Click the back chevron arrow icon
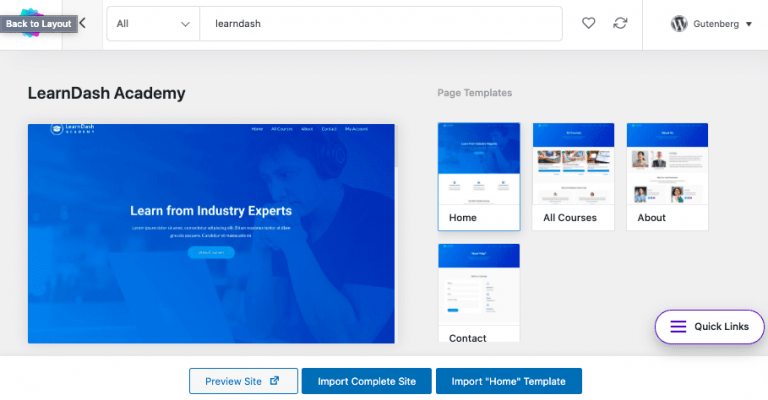768x400 pixels. [83, 23]
